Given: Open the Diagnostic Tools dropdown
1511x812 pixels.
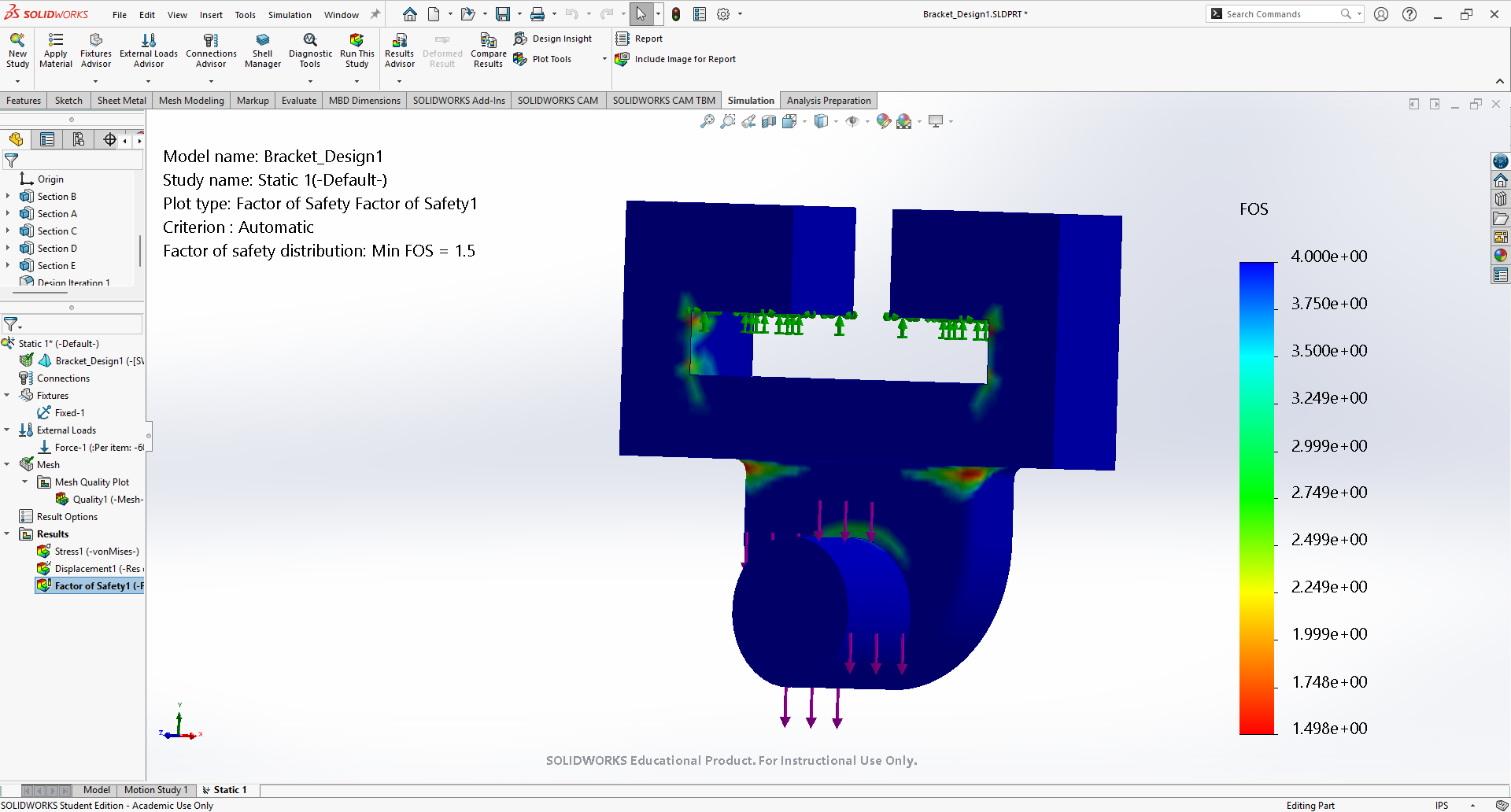Looking at the screenshot, I should click(x=310, y=81).
